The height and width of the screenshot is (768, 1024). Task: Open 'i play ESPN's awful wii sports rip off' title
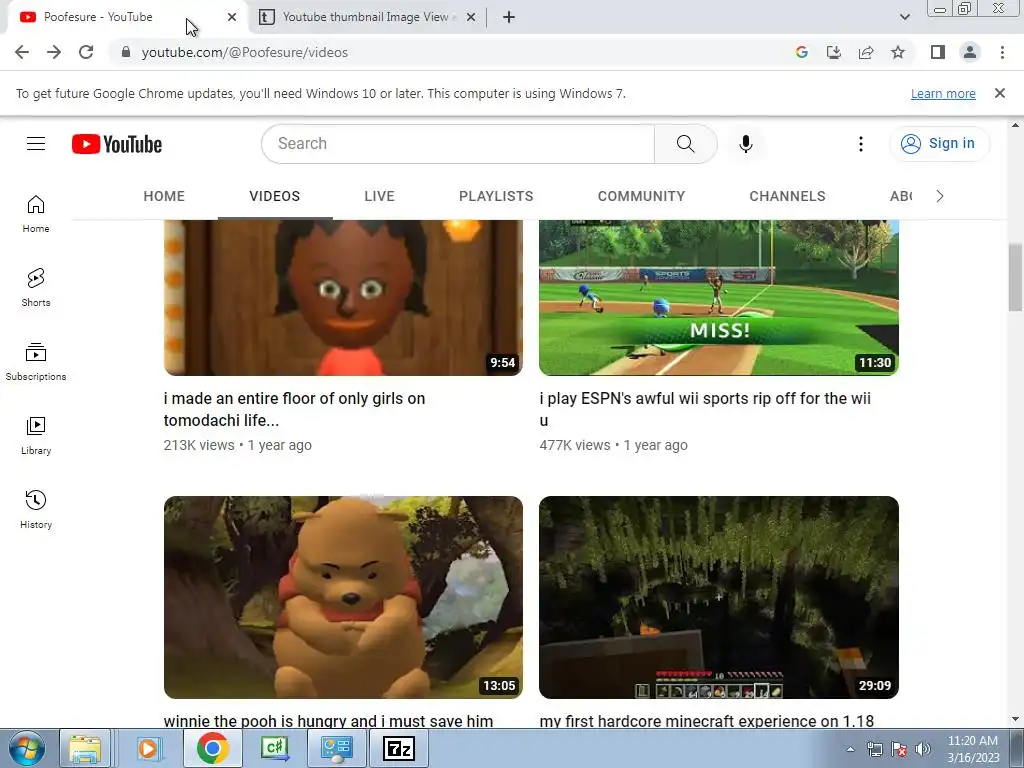(x=705, y=409)
